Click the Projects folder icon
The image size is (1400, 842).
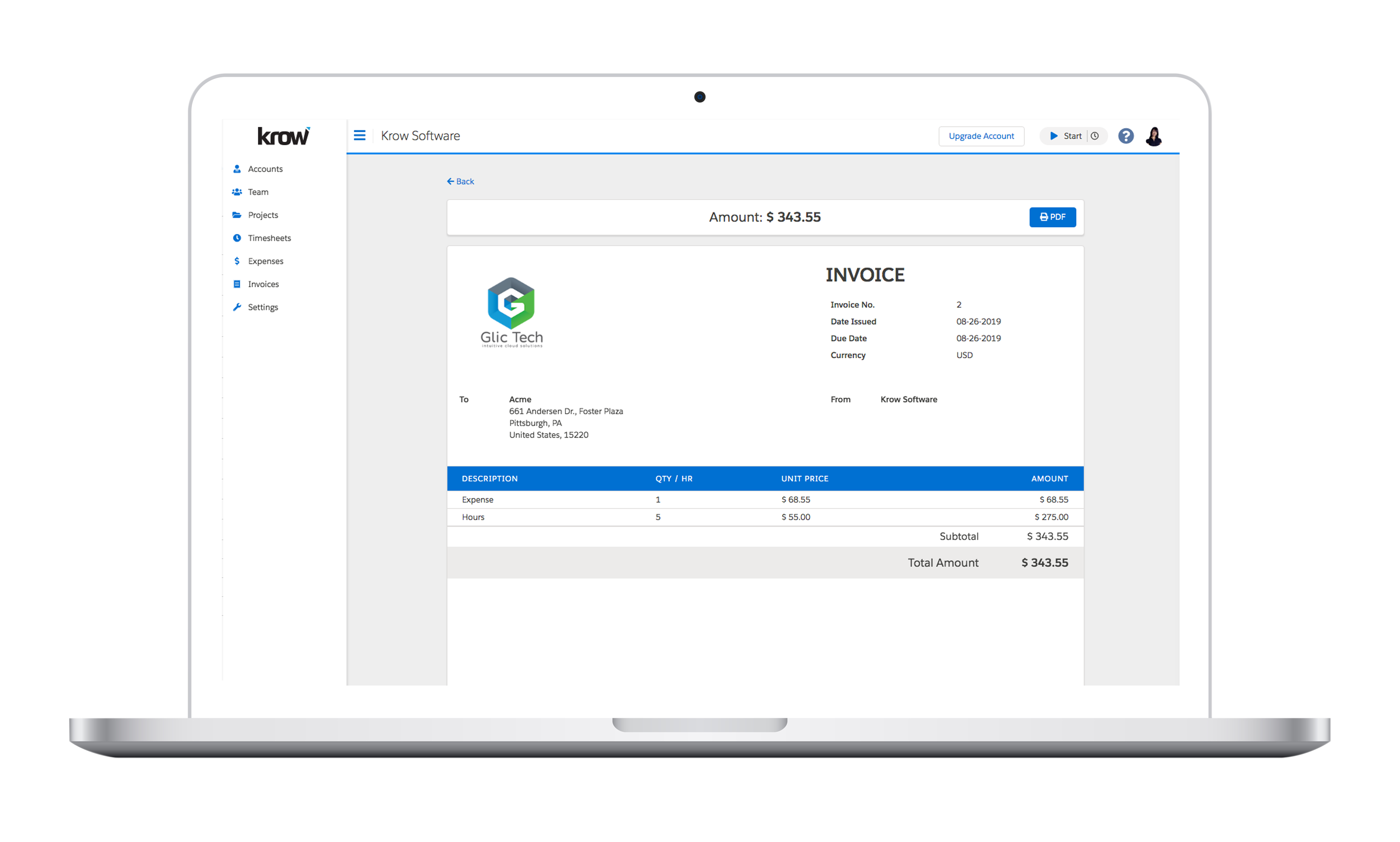237,215
